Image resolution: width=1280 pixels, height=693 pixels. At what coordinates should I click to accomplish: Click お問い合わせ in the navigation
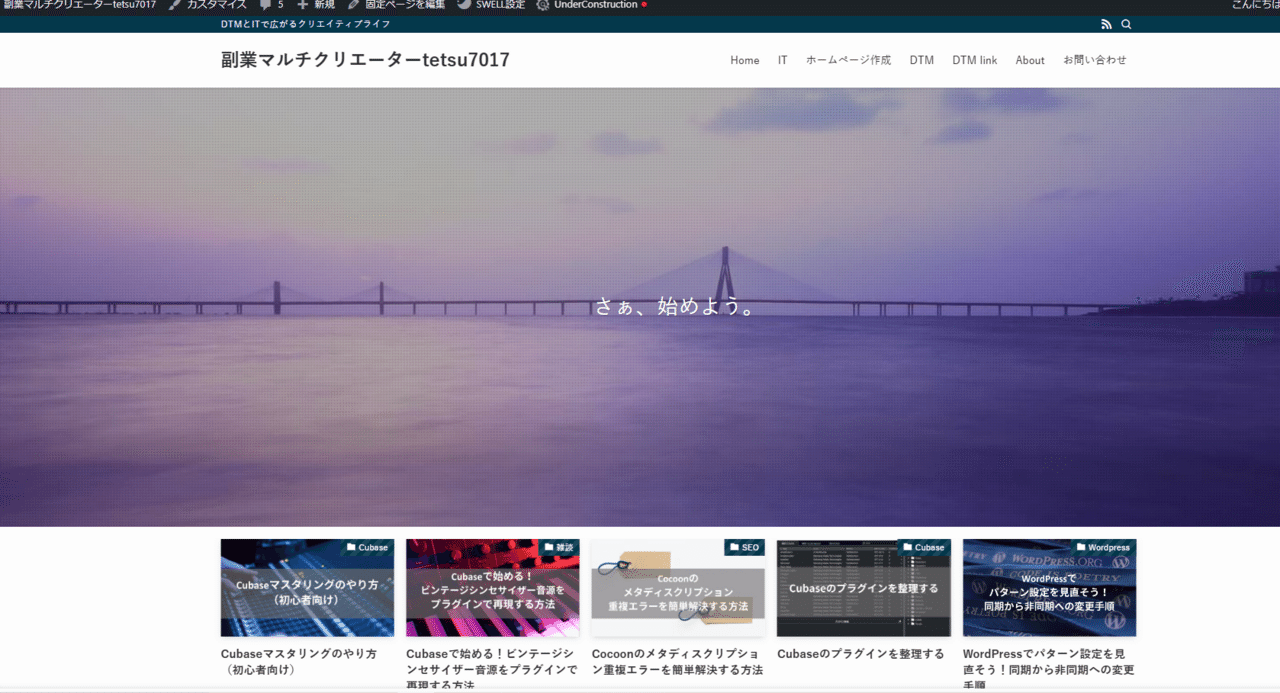[1096, 60]
